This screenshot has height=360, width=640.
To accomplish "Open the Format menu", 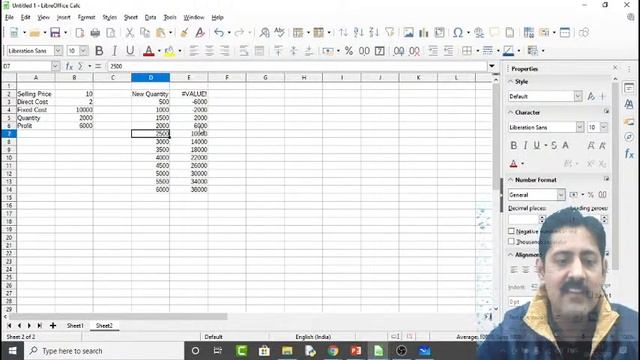I will [86, 17].
